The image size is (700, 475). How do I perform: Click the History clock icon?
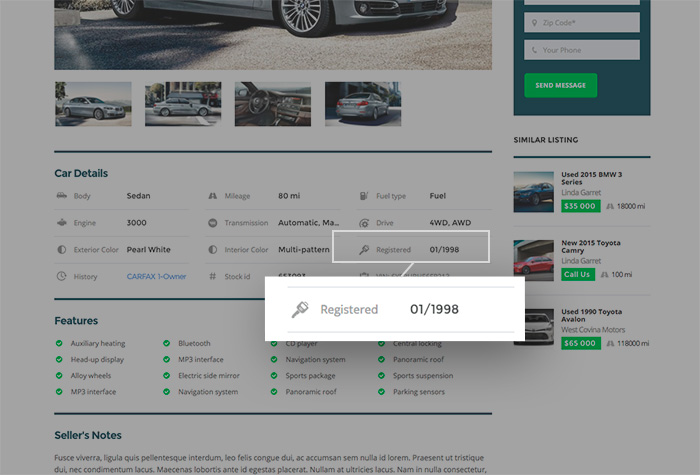(61, 276)
